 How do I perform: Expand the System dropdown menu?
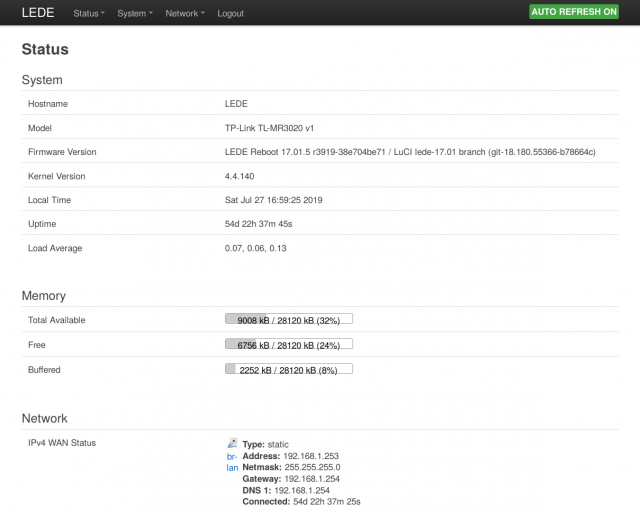pyautogui.click(x=135, y=13)
